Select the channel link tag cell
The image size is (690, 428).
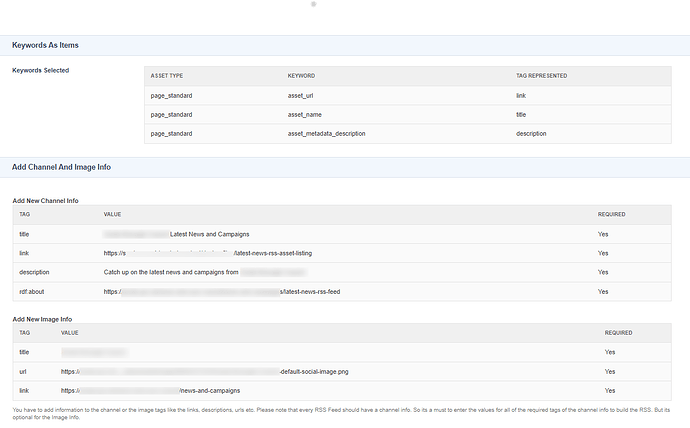pyautogui.click(x=24, y=253)
